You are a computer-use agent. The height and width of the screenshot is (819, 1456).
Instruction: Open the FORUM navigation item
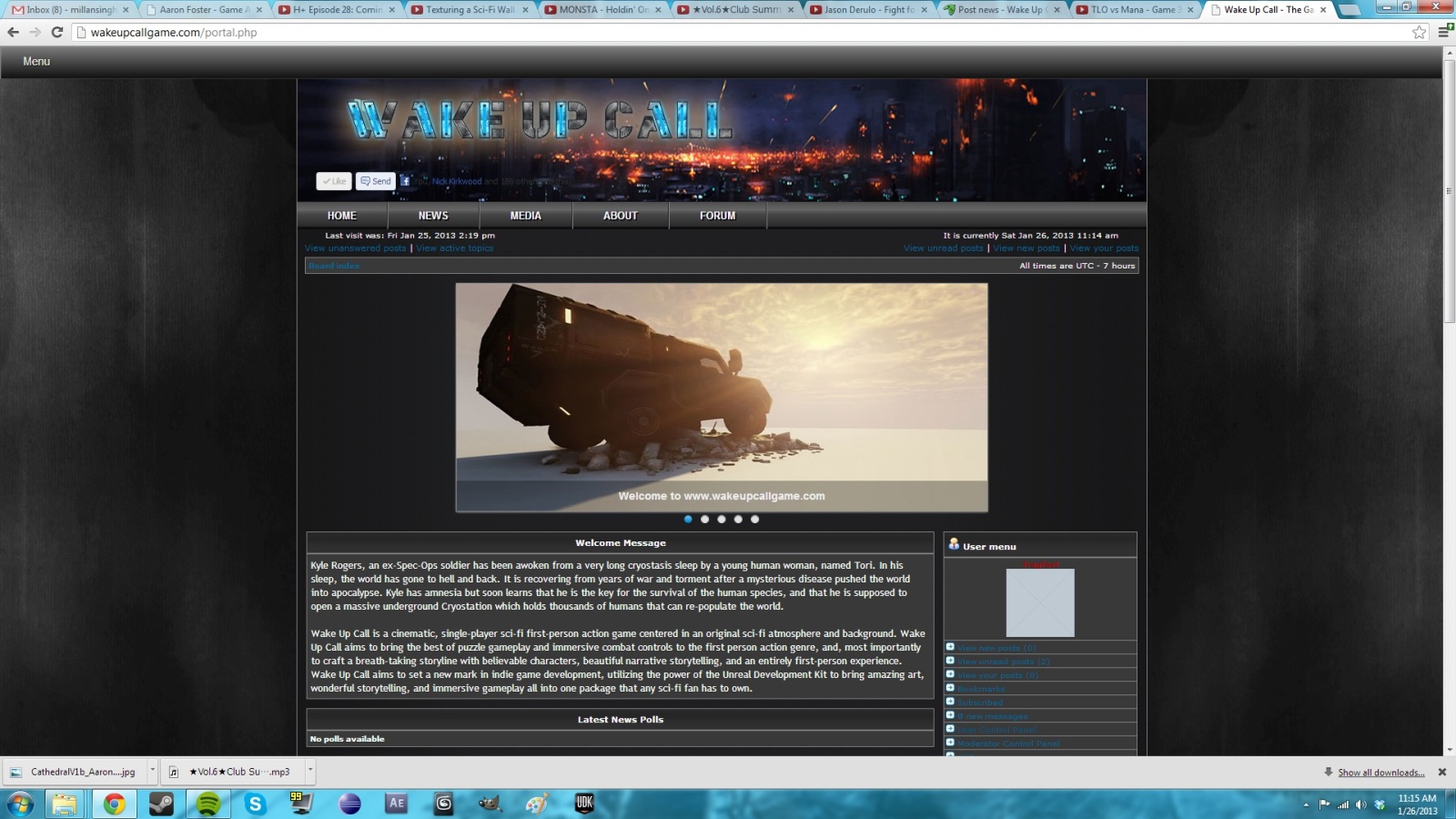(x=717, y=216)
